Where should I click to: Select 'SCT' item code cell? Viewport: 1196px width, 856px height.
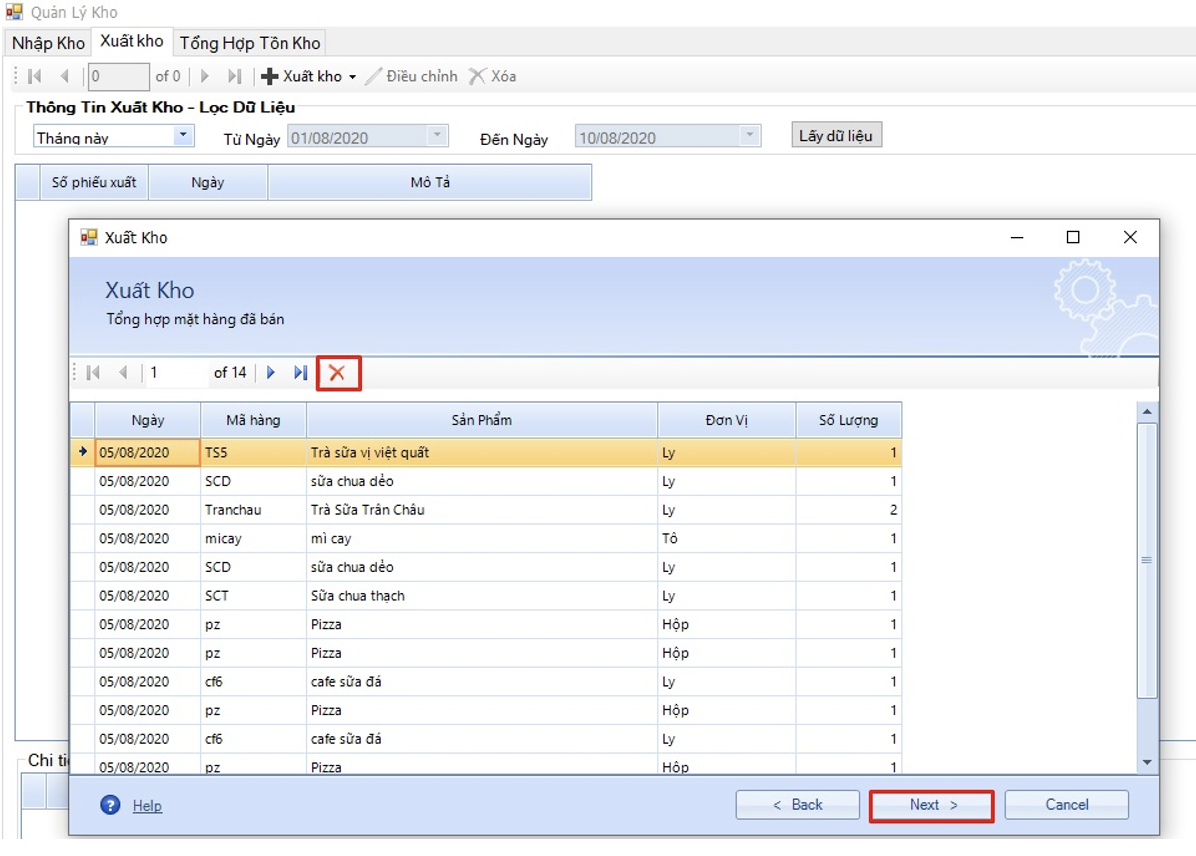253,596
